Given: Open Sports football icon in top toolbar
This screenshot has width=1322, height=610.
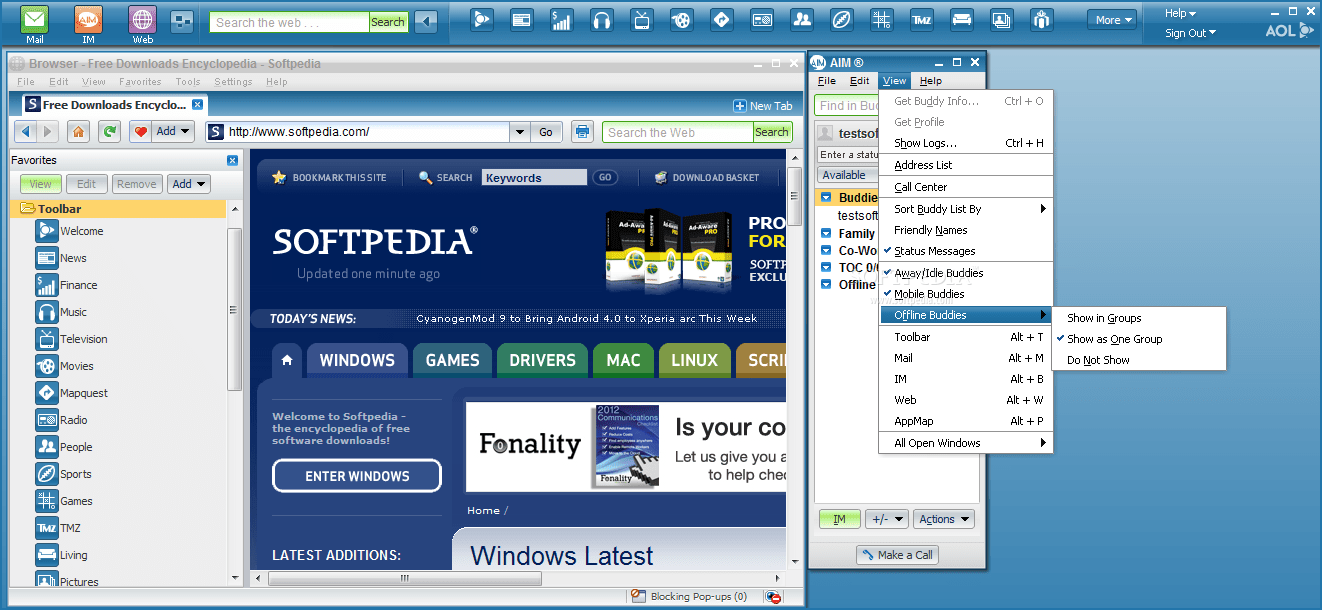Looking at the screenshot, I should pyautogui.click(x=841, y=19).
